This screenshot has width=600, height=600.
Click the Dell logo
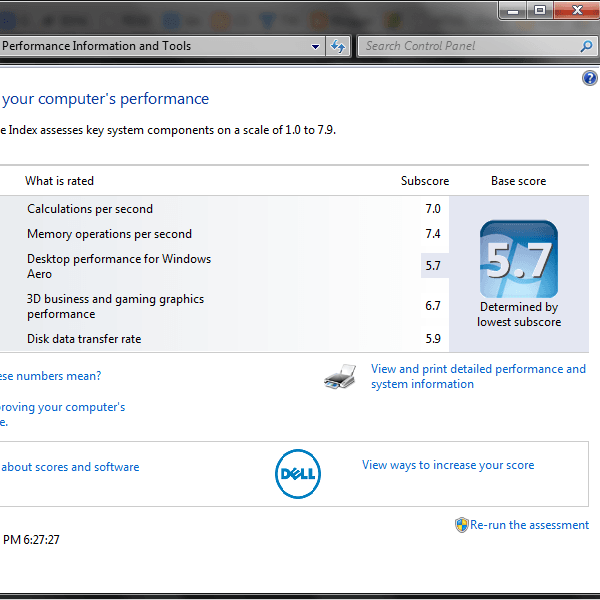click(x=297, y=473)
